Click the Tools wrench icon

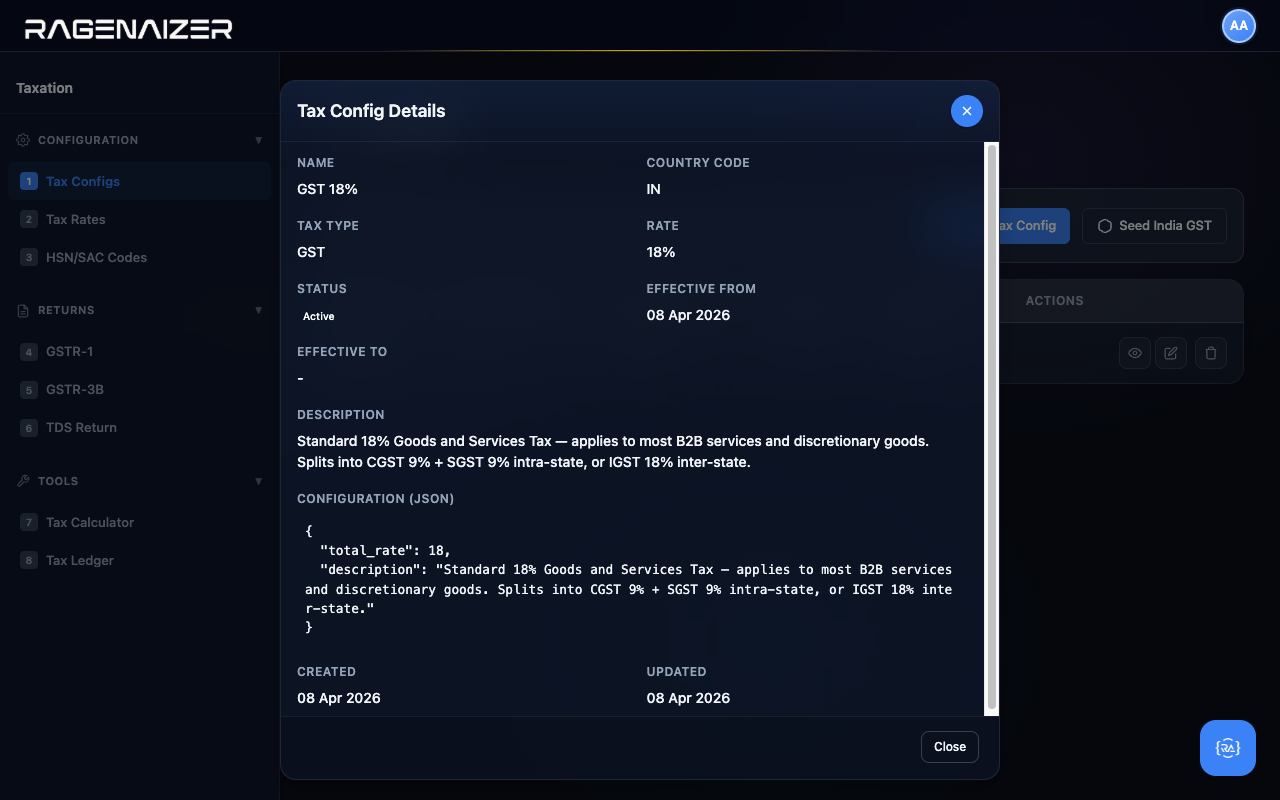[23, 481]
